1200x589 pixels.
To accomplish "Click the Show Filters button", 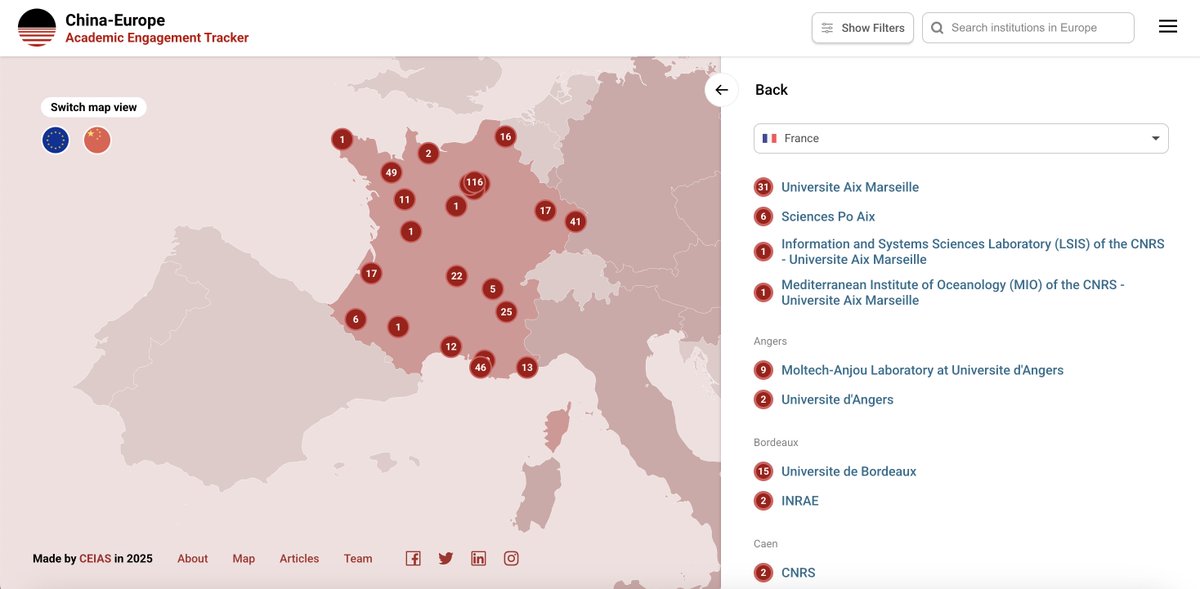I will tap(862, 28).
